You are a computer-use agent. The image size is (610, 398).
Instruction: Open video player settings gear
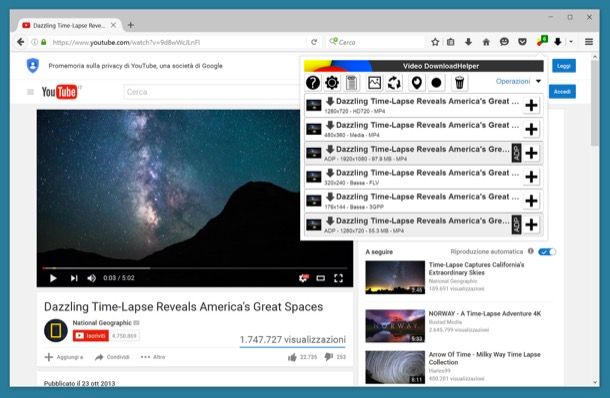303,278
